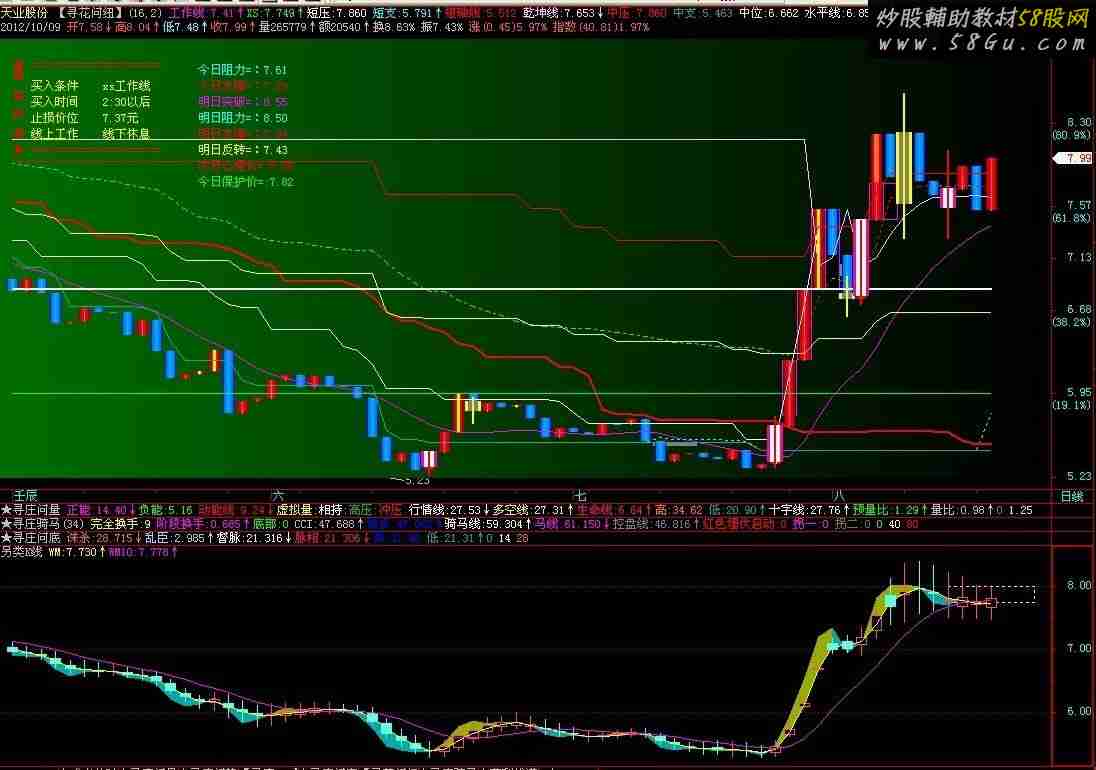
Task: Click the 6.68 price axis label
Action: tap(1079, 309)
